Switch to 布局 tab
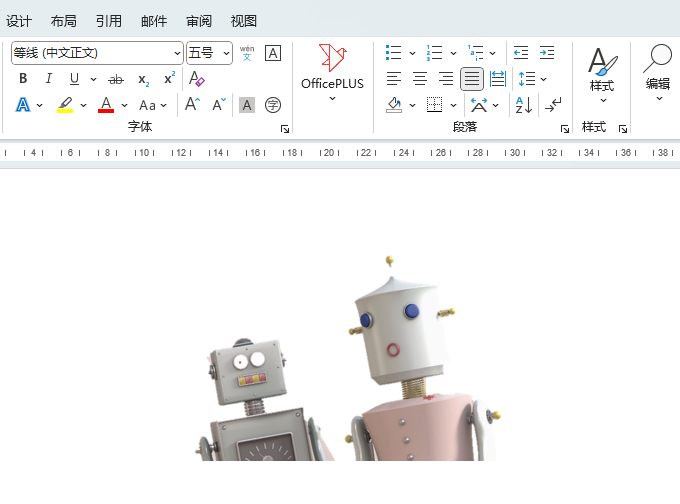Image resolution: width=680 pixels, height=504 pixels. [64, 21]
